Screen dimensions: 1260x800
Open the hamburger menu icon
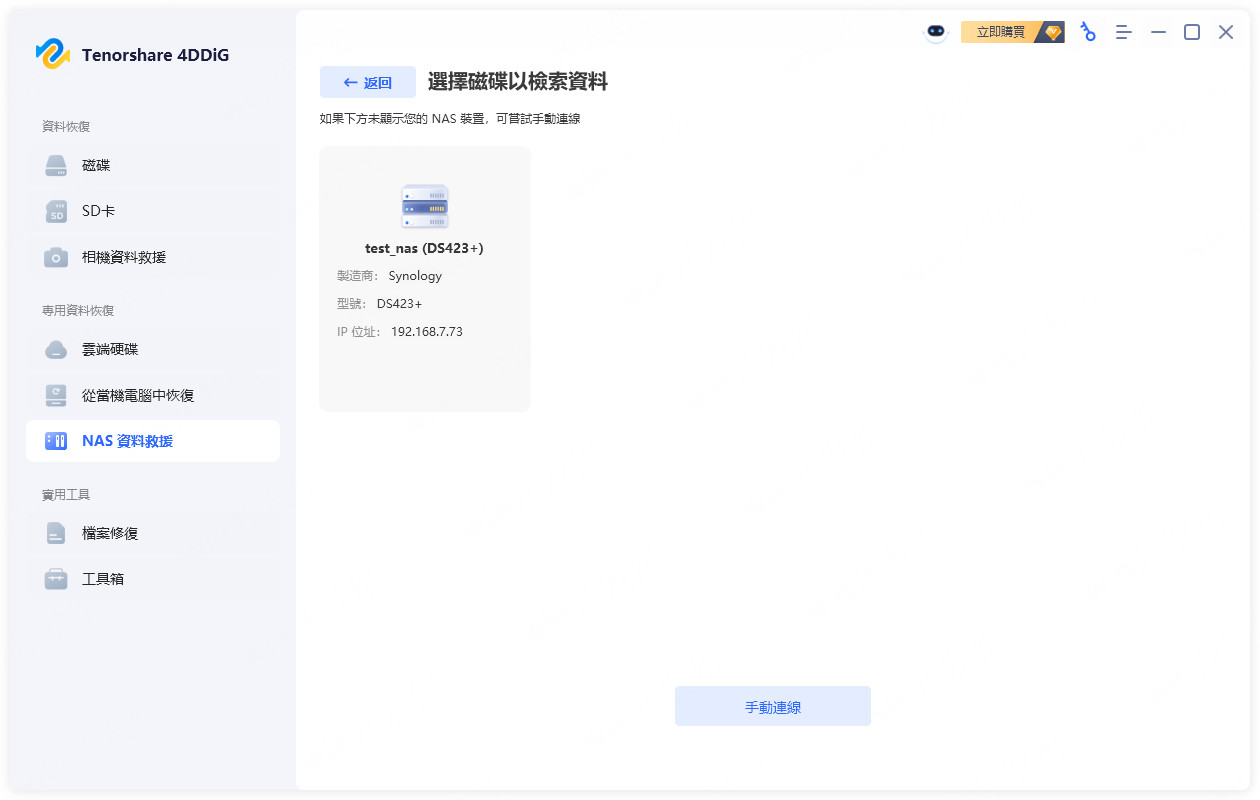point(1124,32)
